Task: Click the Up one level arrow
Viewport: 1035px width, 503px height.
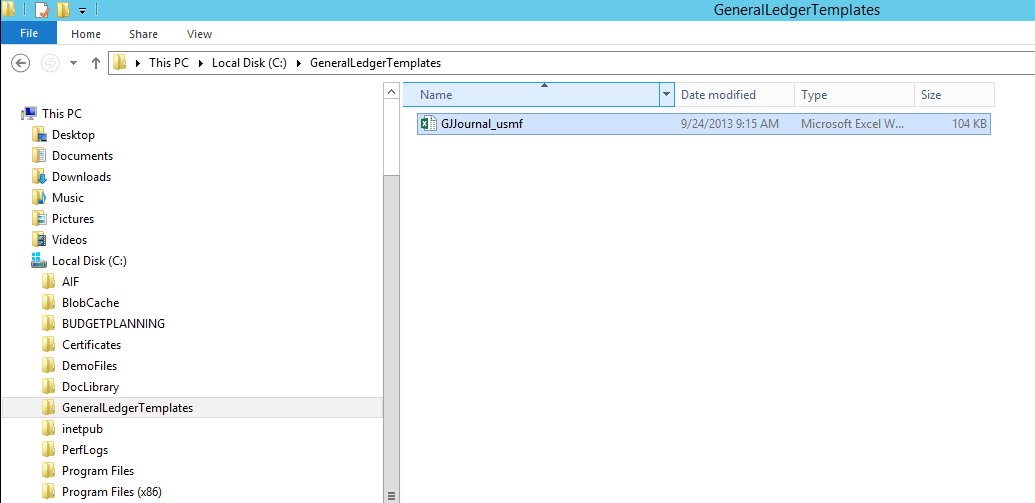Action: click(96, 63)
